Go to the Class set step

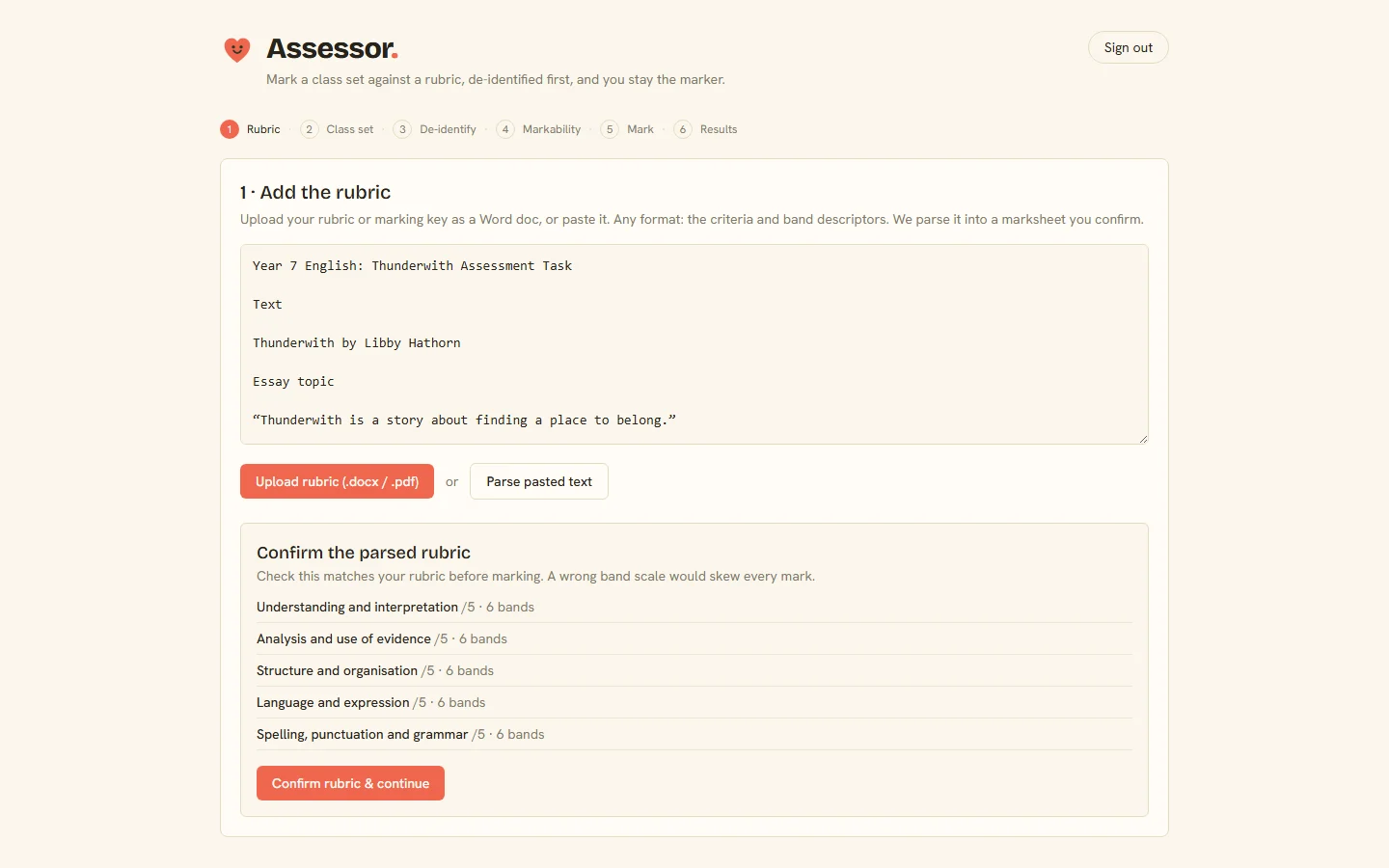coord(337,129)
